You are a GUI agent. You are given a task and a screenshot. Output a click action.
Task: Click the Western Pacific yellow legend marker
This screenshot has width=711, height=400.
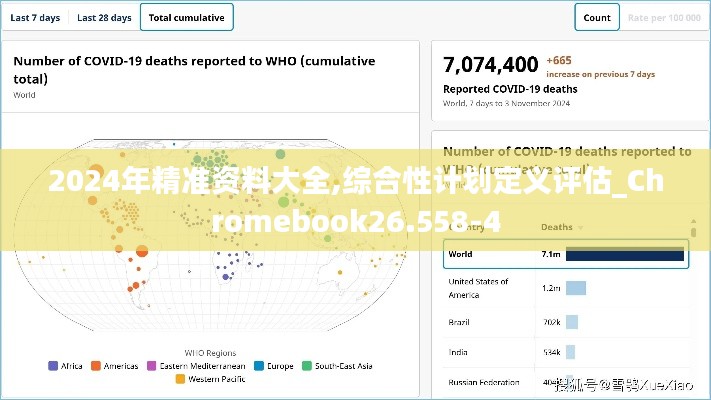click(x=180, y=379)
